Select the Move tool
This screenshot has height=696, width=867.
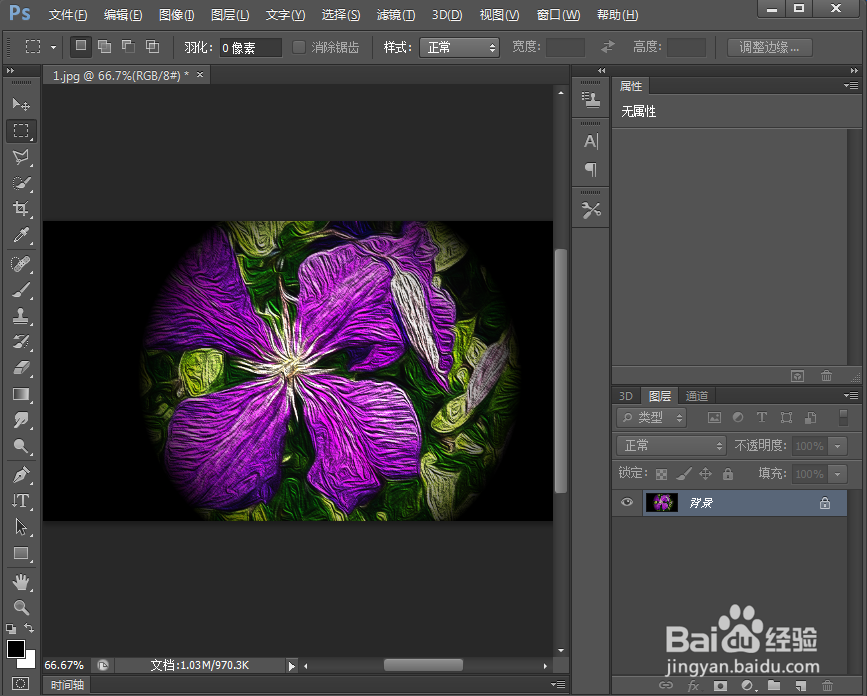pos(21,104)
